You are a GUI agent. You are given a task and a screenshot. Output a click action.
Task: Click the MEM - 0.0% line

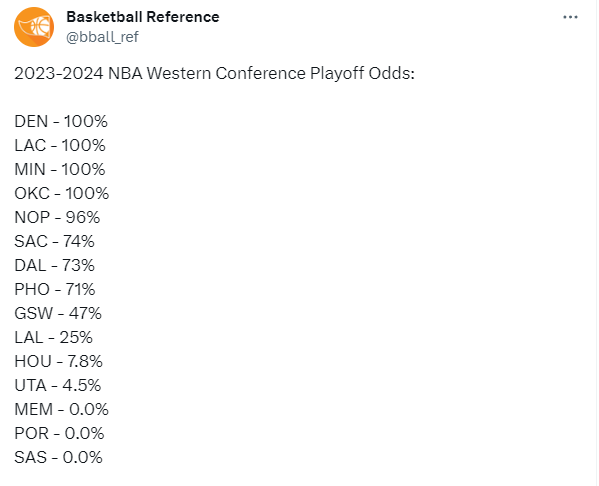pos(62,410)
